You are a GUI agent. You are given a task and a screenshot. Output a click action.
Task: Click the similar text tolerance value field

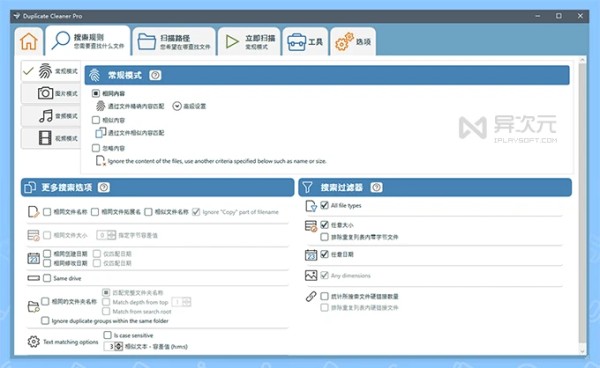pos(110,346)
